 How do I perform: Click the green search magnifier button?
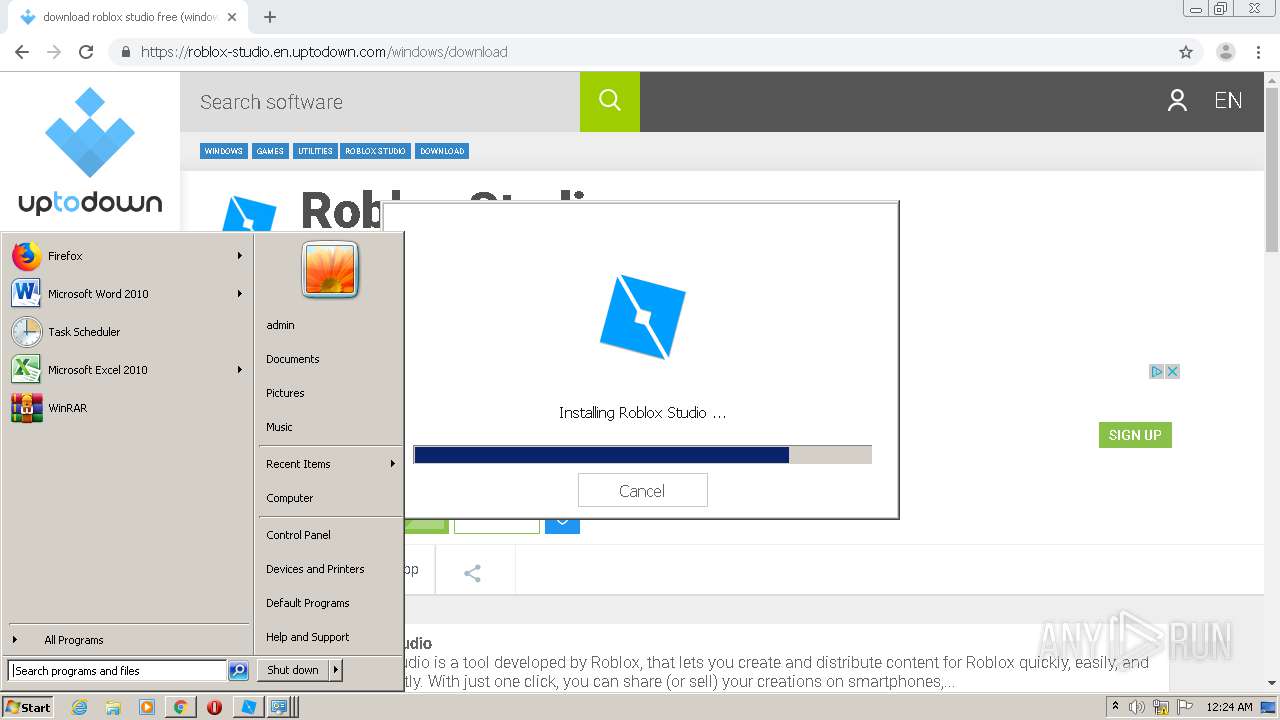tap(610, 101)
